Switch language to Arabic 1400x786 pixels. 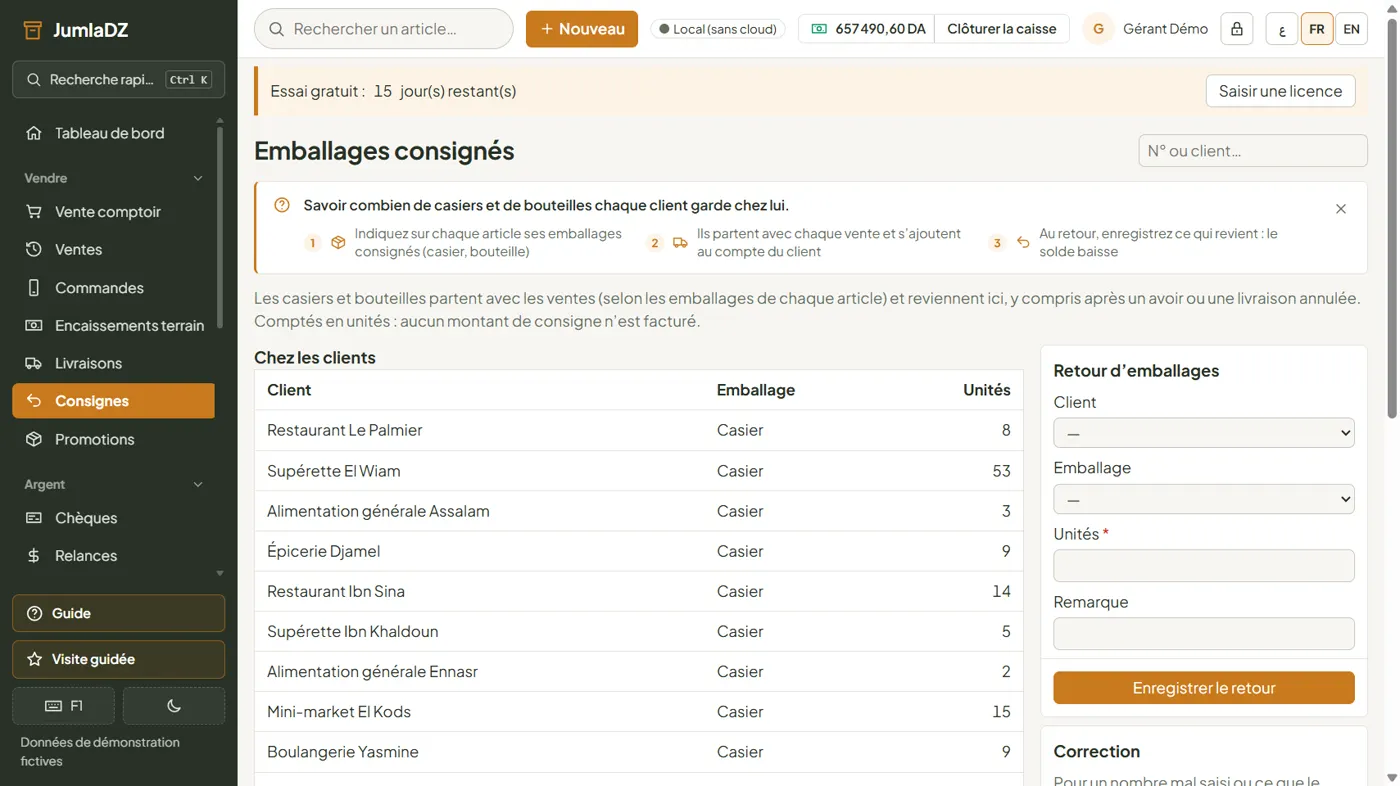[x=1282, y=29]
